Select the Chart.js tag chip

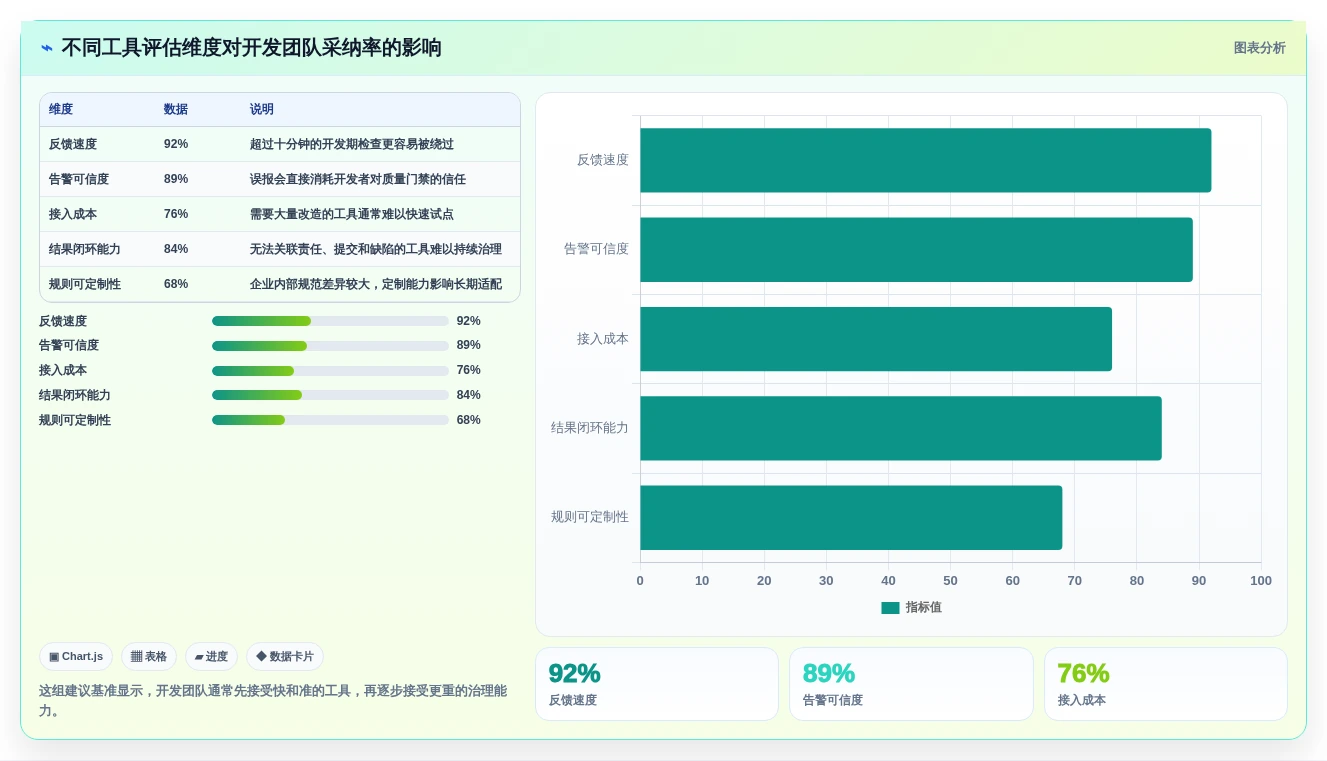point(76,657)
